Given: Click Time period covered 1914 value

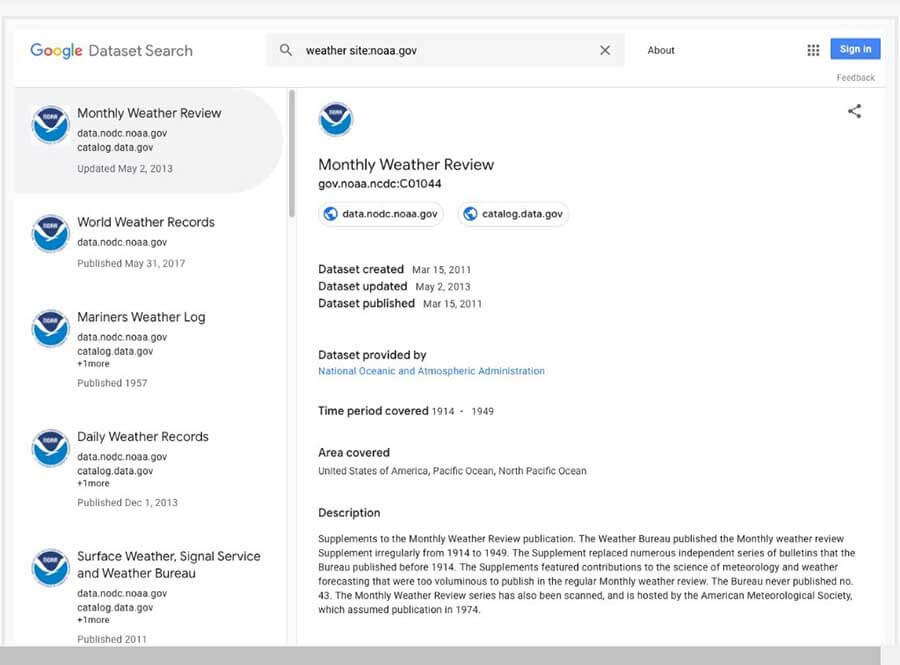Looking at the screenshot, I should (443, 411).
